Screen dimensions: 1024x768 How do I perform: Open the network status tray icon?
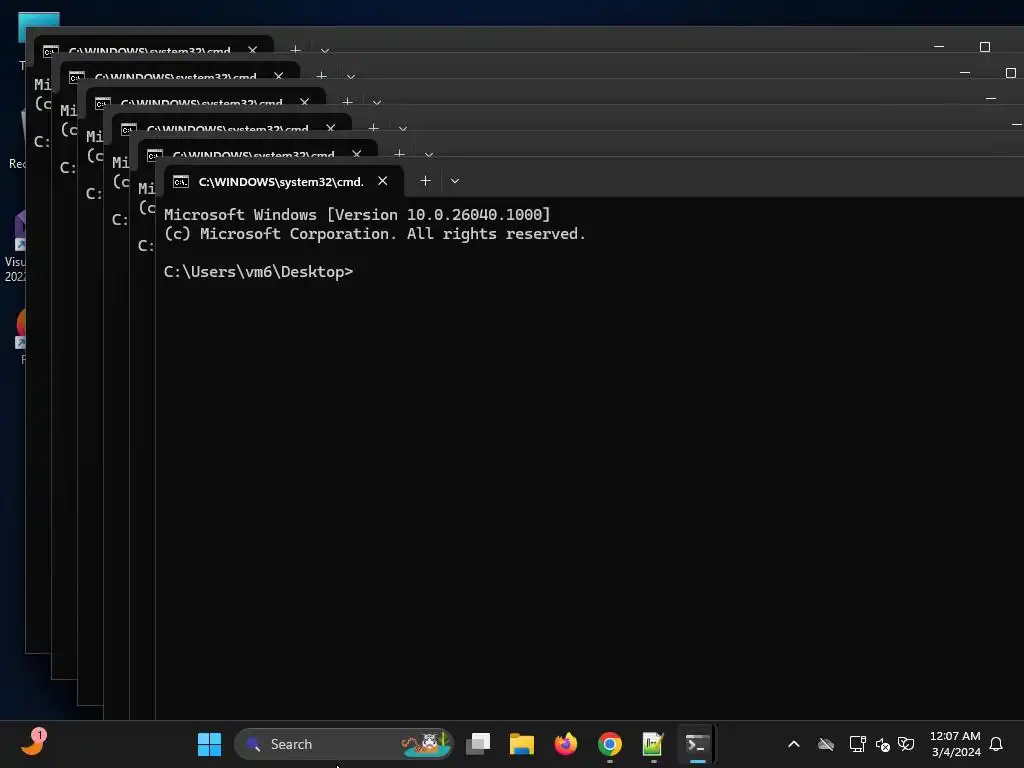coord(857,744)
